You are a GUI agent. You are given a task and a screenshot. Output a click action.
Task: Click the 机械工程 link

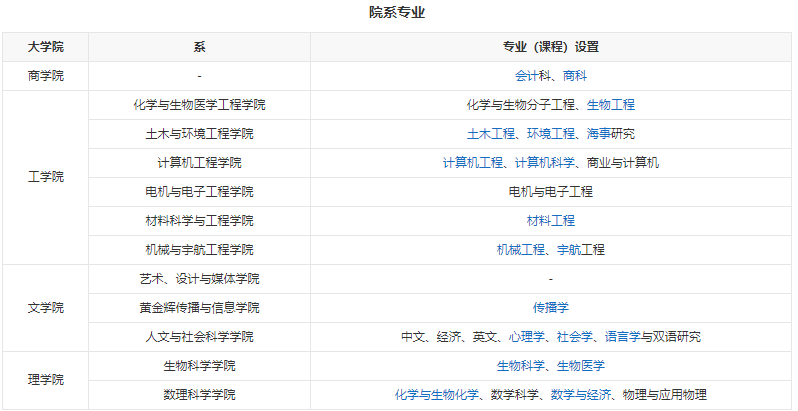521,250
